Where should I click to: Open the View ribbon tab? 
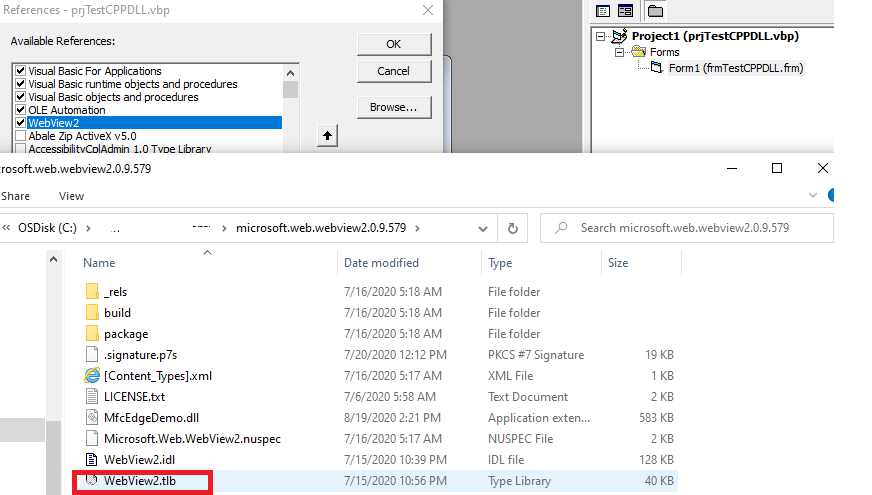click(71, 196)
